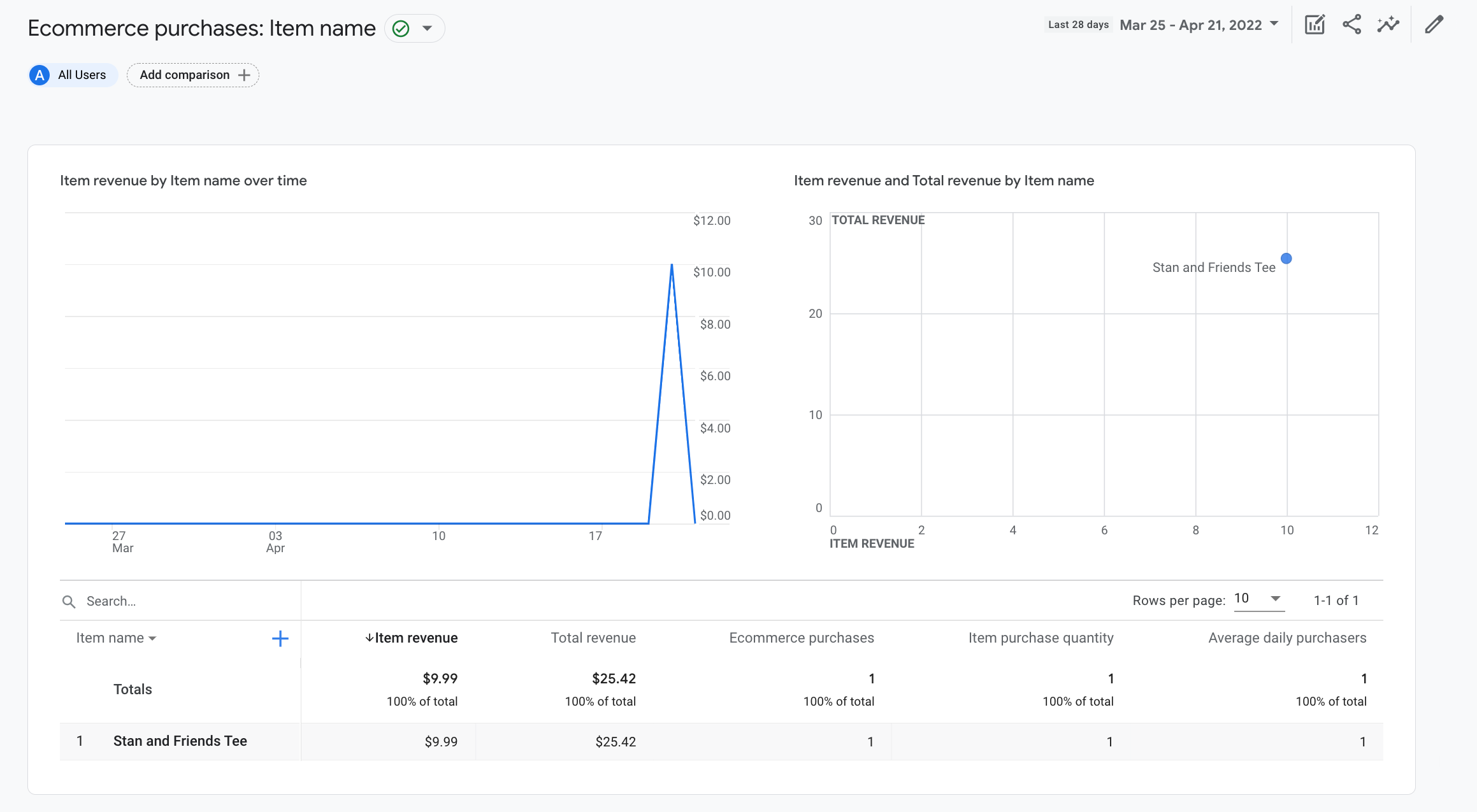Image resolution: width=1477 pixels, height=812 pixels.
Task: Click the green checkmark status icon
Action: click(400, 28)
